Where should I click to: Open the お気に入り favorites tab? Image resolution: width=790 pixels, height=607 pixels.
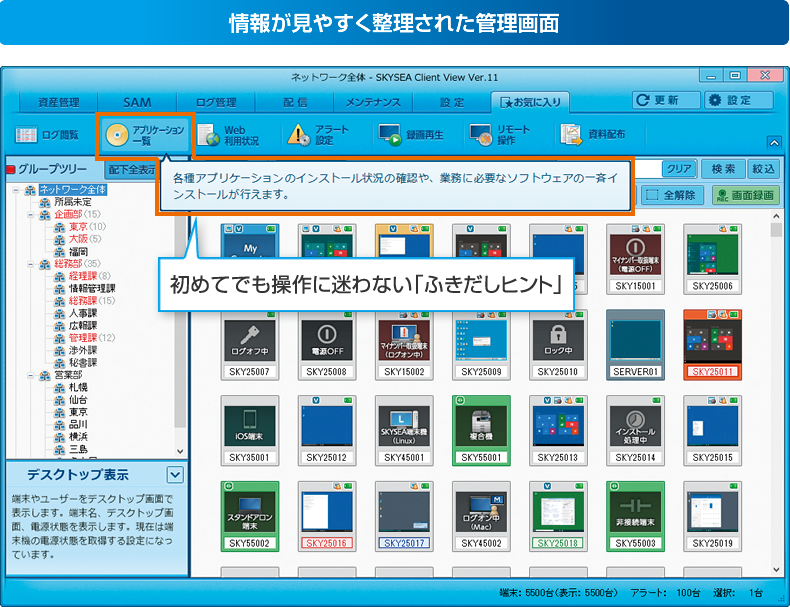click(x=531, y=102)
